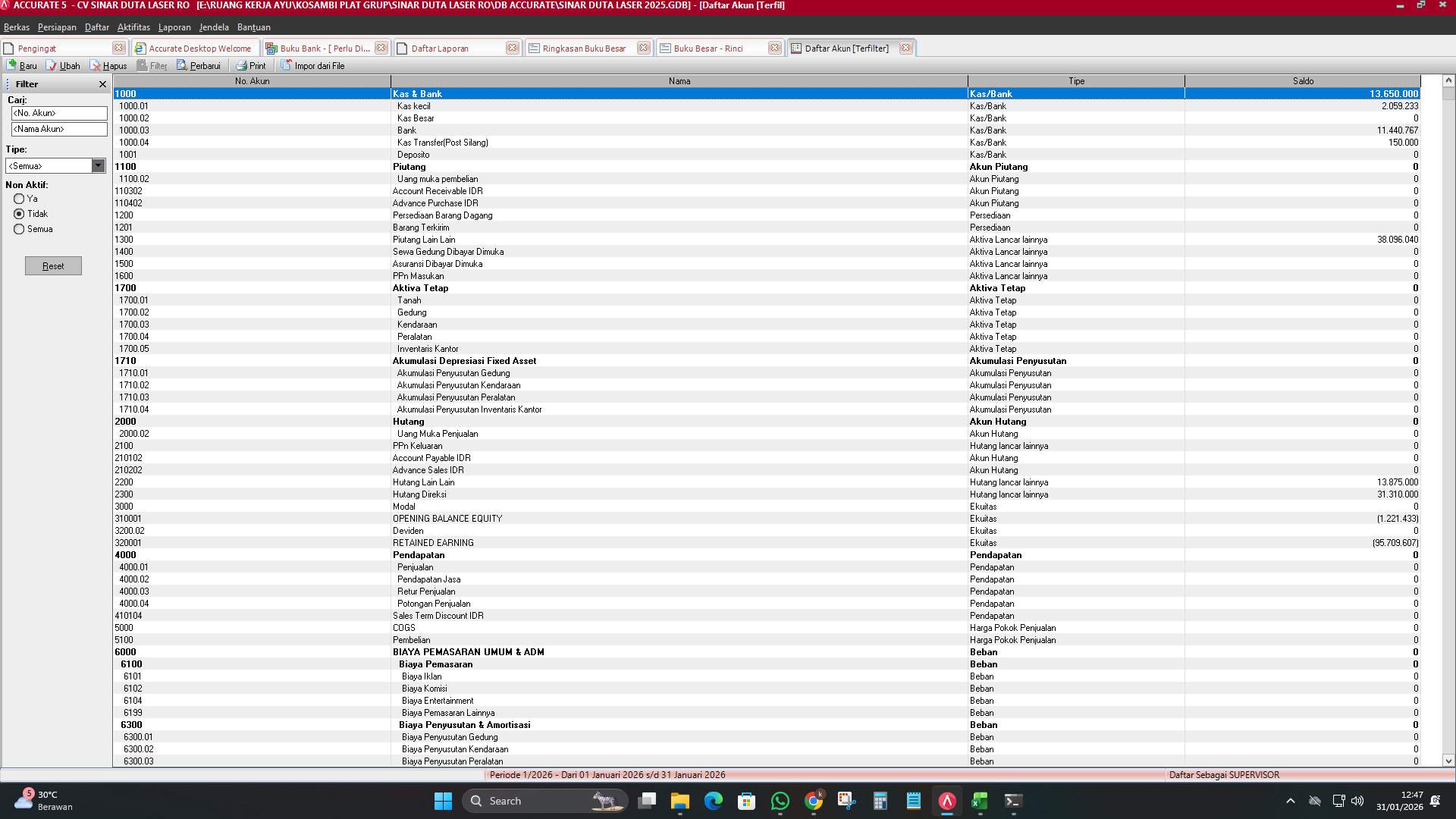The height and width of the screenshot is (819, 1456).
Task: Open the Accurate 5 icon in the taskbar
Action: click(946, 801)
